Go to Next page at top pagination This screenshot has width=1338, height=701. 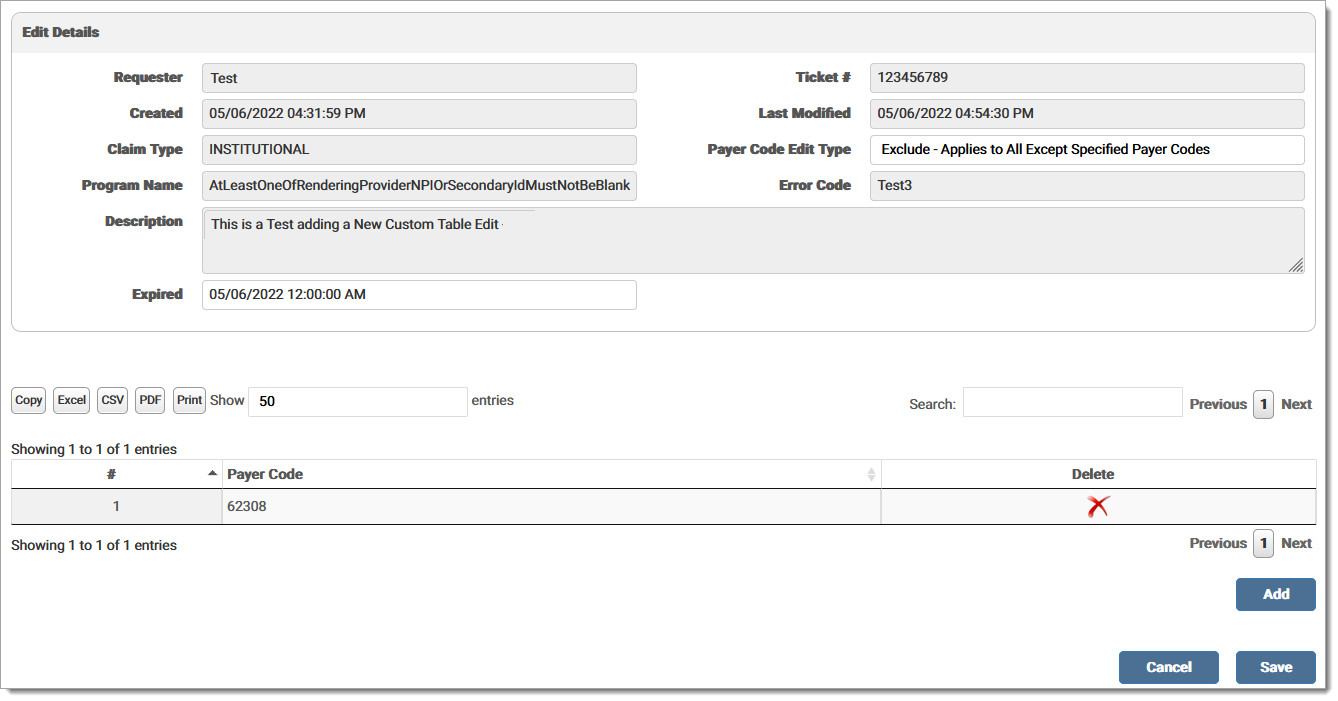[1296, 404]
